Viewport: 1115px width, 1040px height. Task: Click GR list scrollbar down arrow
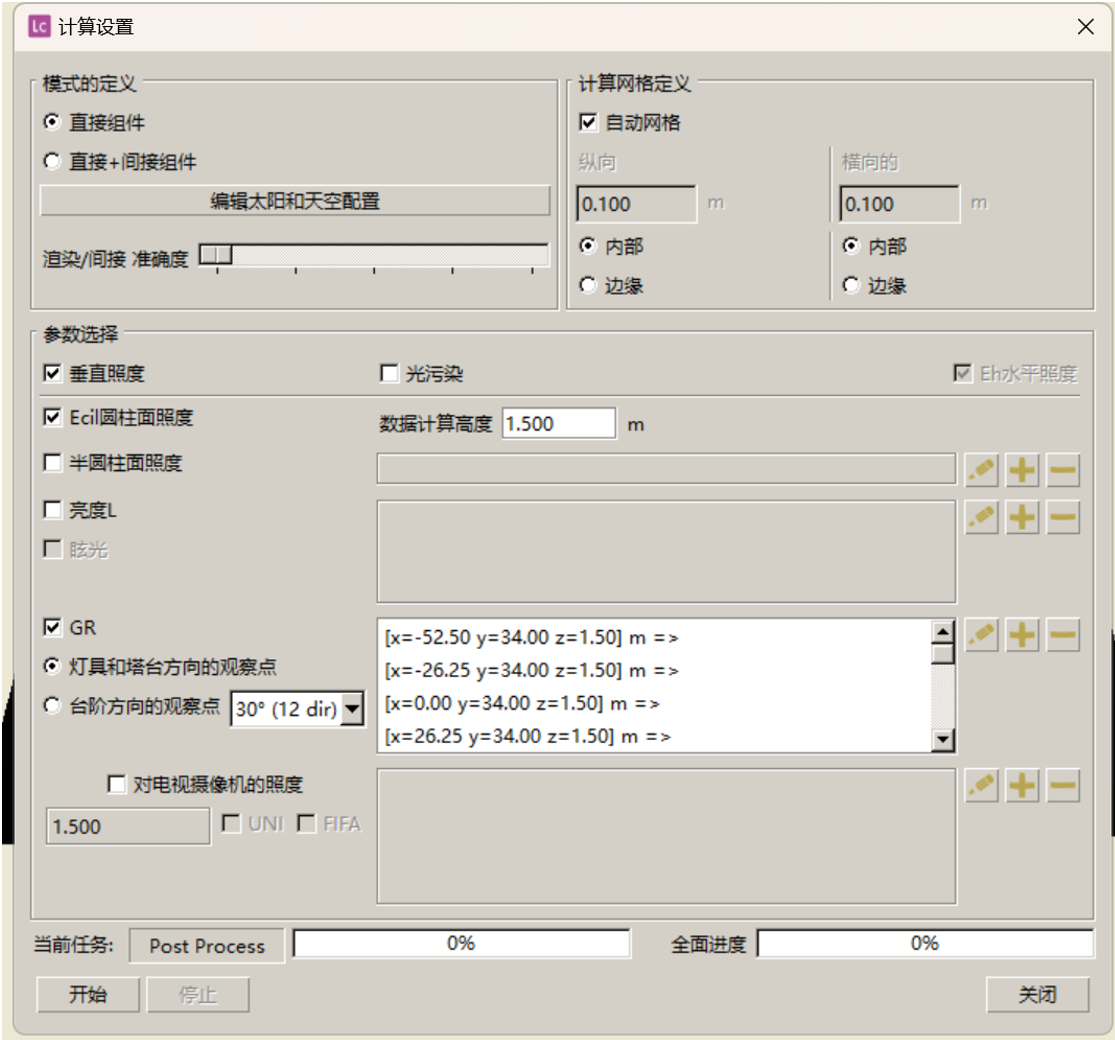point(943,739)
